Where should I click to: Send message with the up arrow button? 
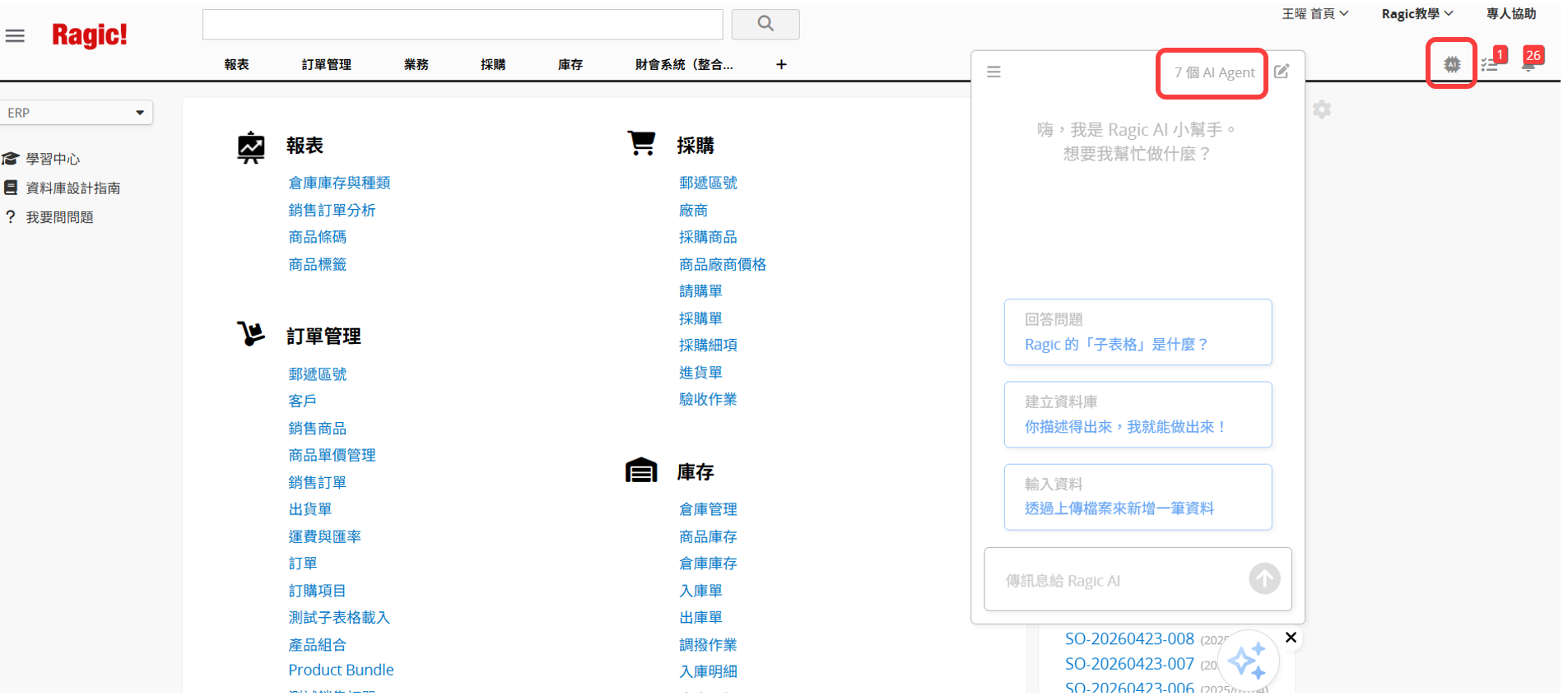coord(1264,578)
